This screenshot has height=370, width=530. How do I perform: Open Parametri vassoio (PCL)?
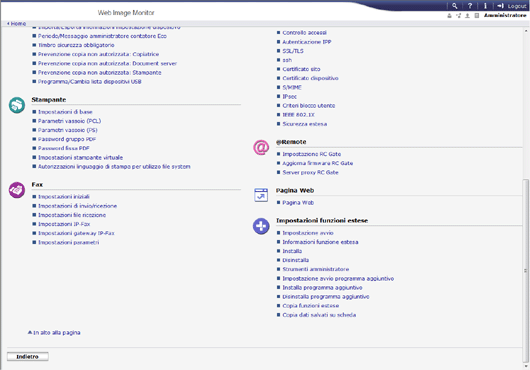coord(69,121)
